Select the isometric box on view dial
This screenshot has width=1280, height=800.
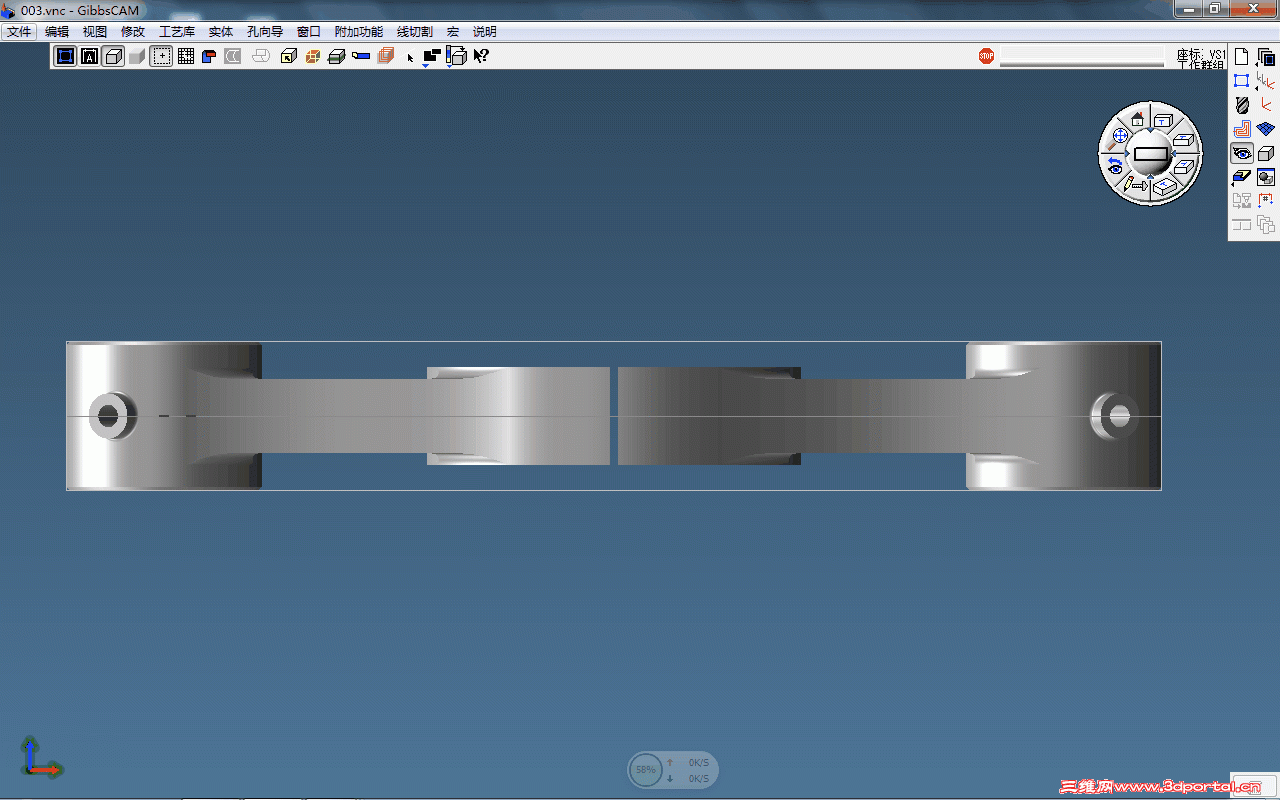point(1164,187)
